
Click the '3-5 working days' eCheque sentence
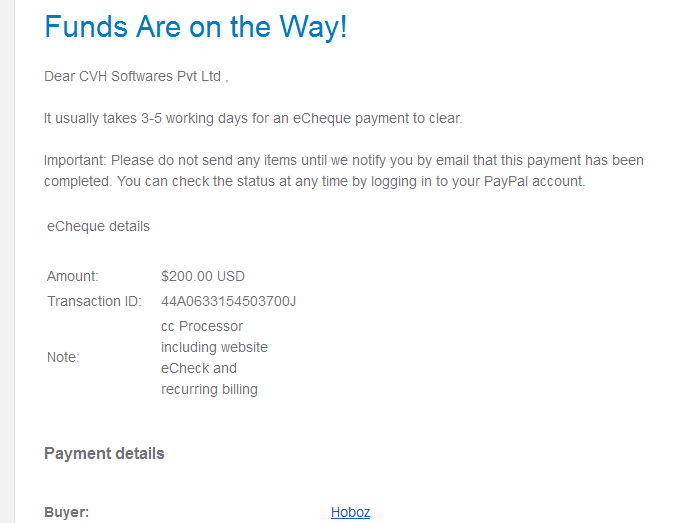(253, 118)
